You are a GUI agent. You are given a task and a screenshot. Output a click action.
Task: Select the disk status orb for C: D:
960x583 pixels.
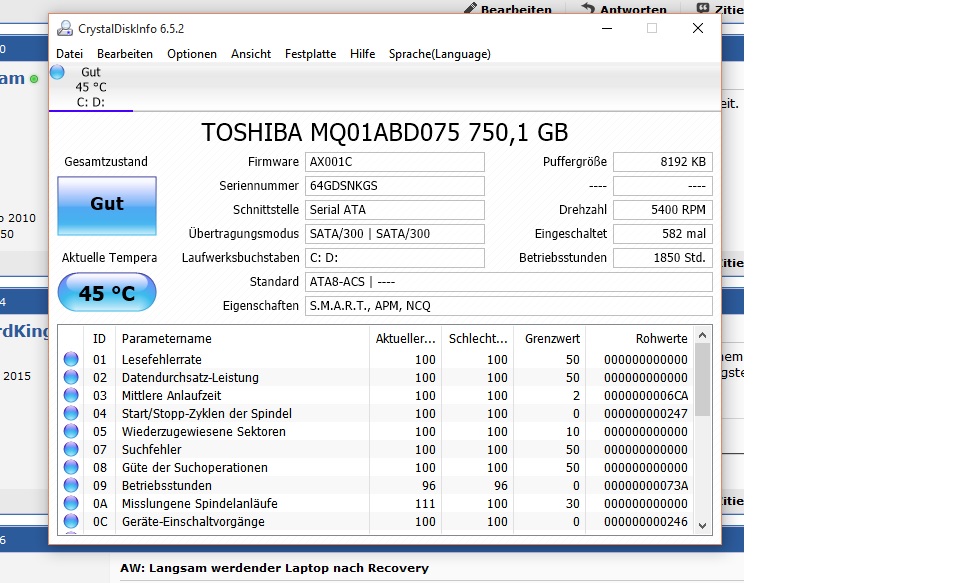[58, 72]
